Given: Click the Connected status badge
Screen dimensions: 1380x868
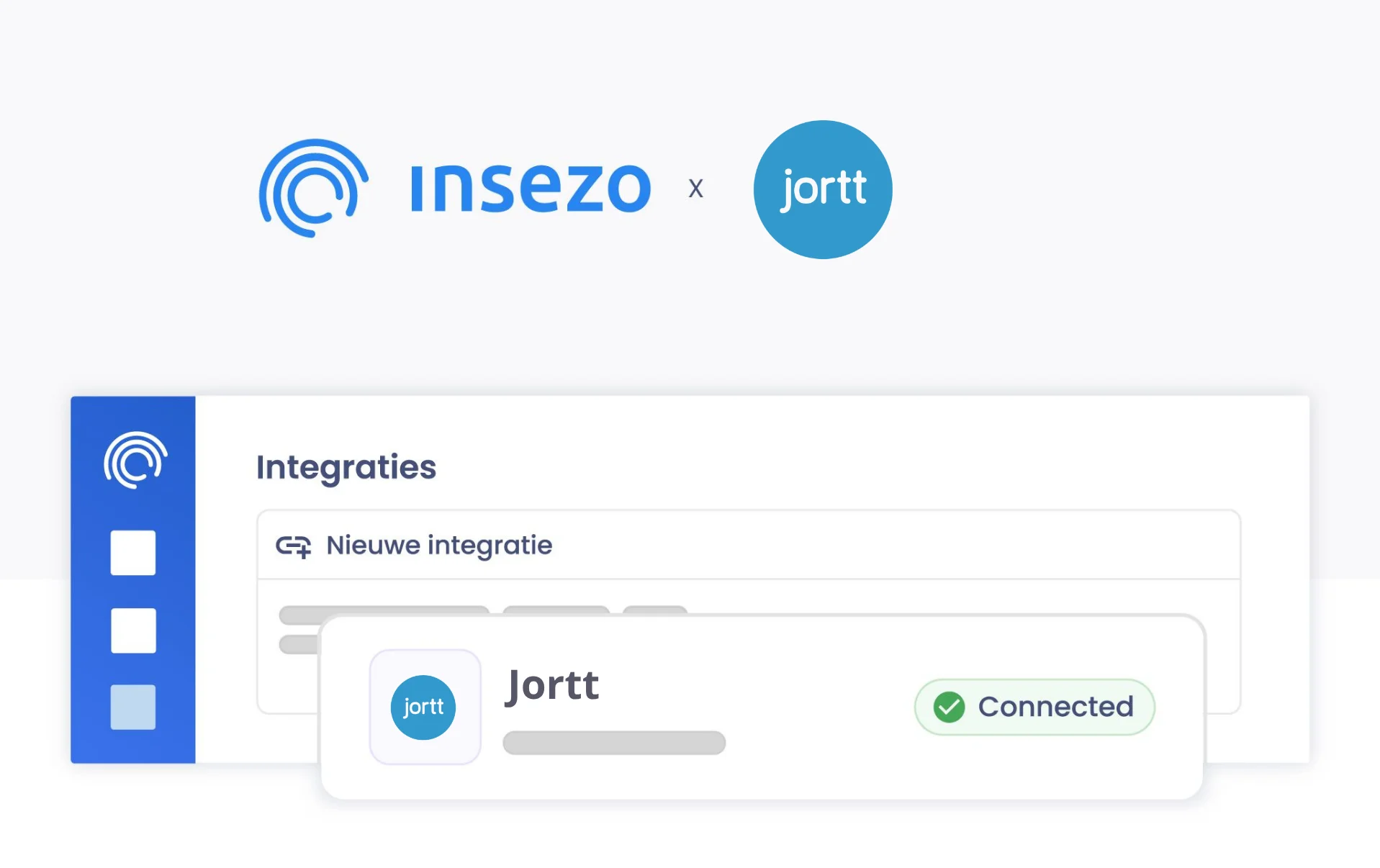Looking at the screenshot, I should click(1034, 707).
